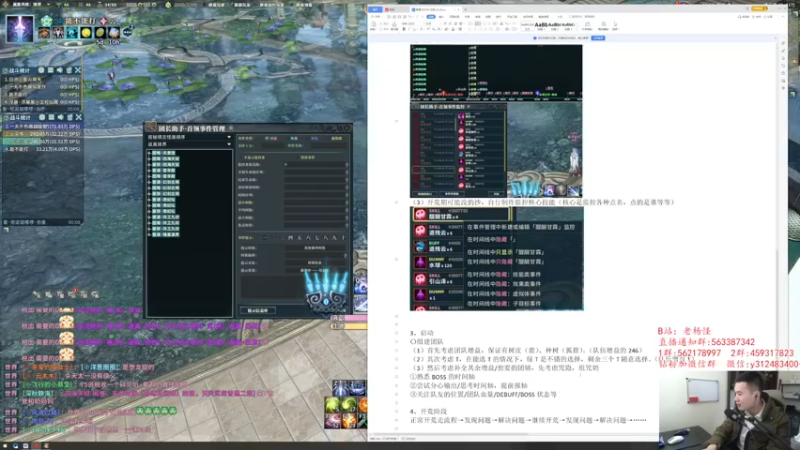The width and height of the screenshot is (800, 450).
Task: Open the first dropdown in 团长助手 dialog
Action: 189,137
